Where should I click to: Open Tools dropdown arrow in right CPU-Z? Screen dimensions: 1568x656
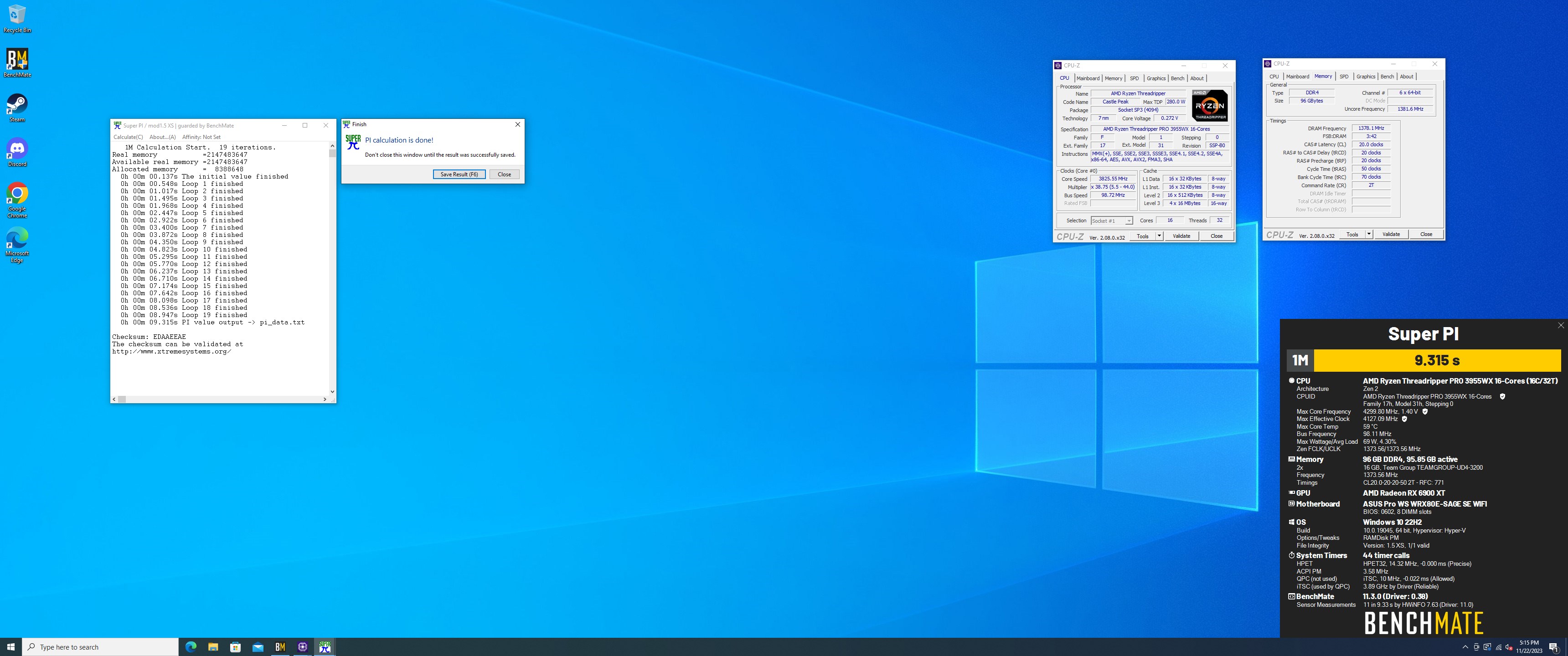1369,234
